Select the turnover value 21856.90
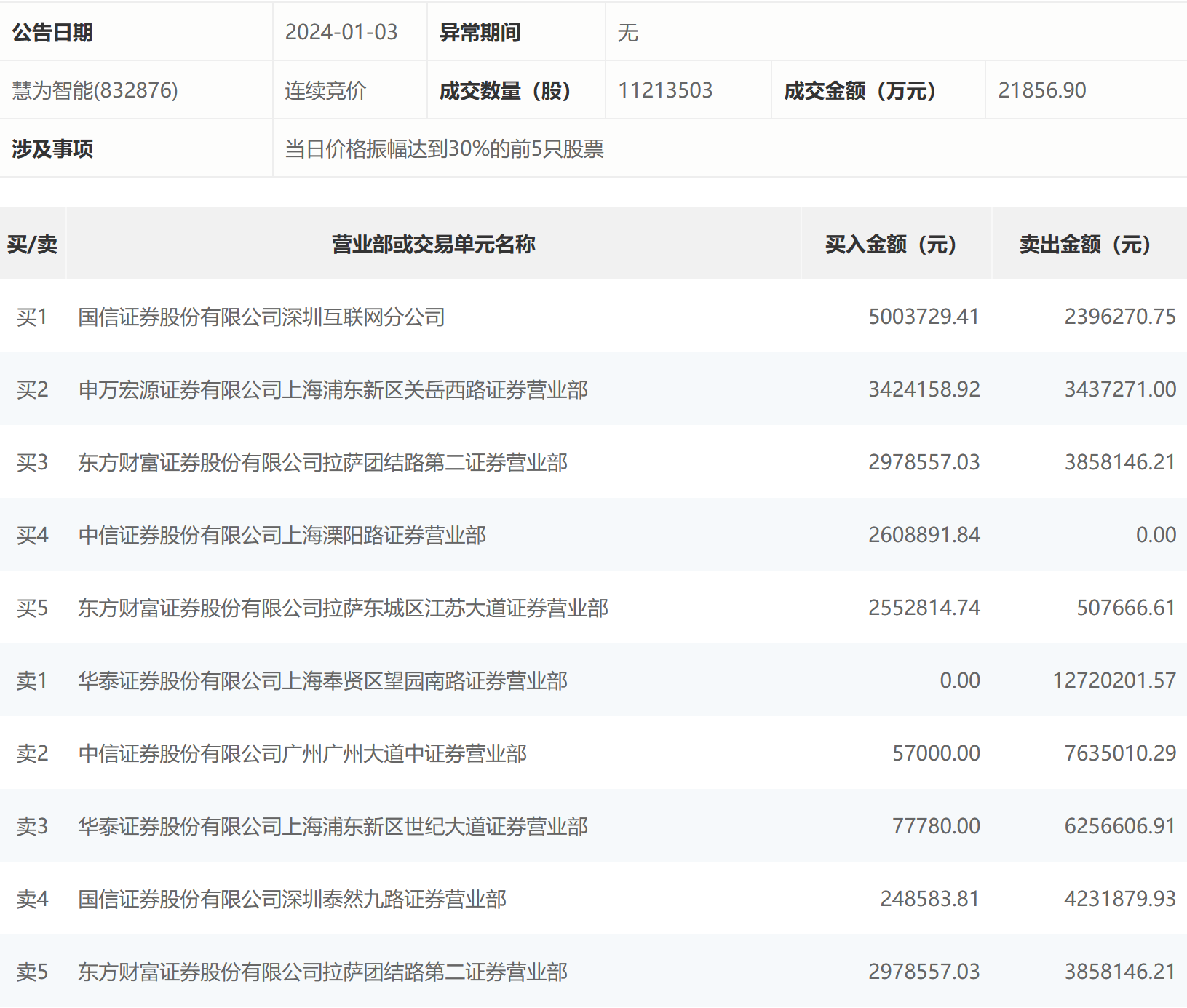The height and width of the screenshot is (1008, 1187). coord(1042,90)
